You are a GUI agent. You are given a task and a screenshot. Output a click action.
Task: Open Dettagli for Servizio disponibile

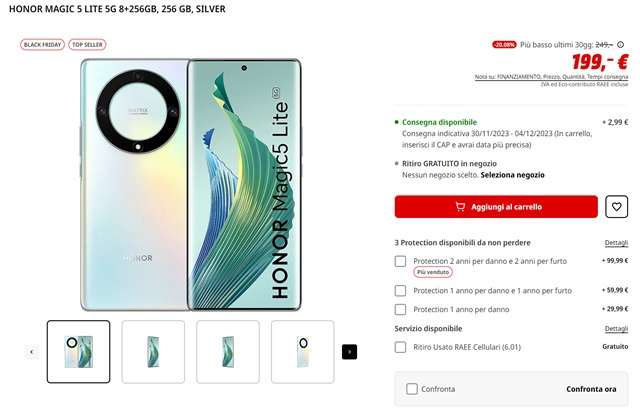(x=616, y=329)
